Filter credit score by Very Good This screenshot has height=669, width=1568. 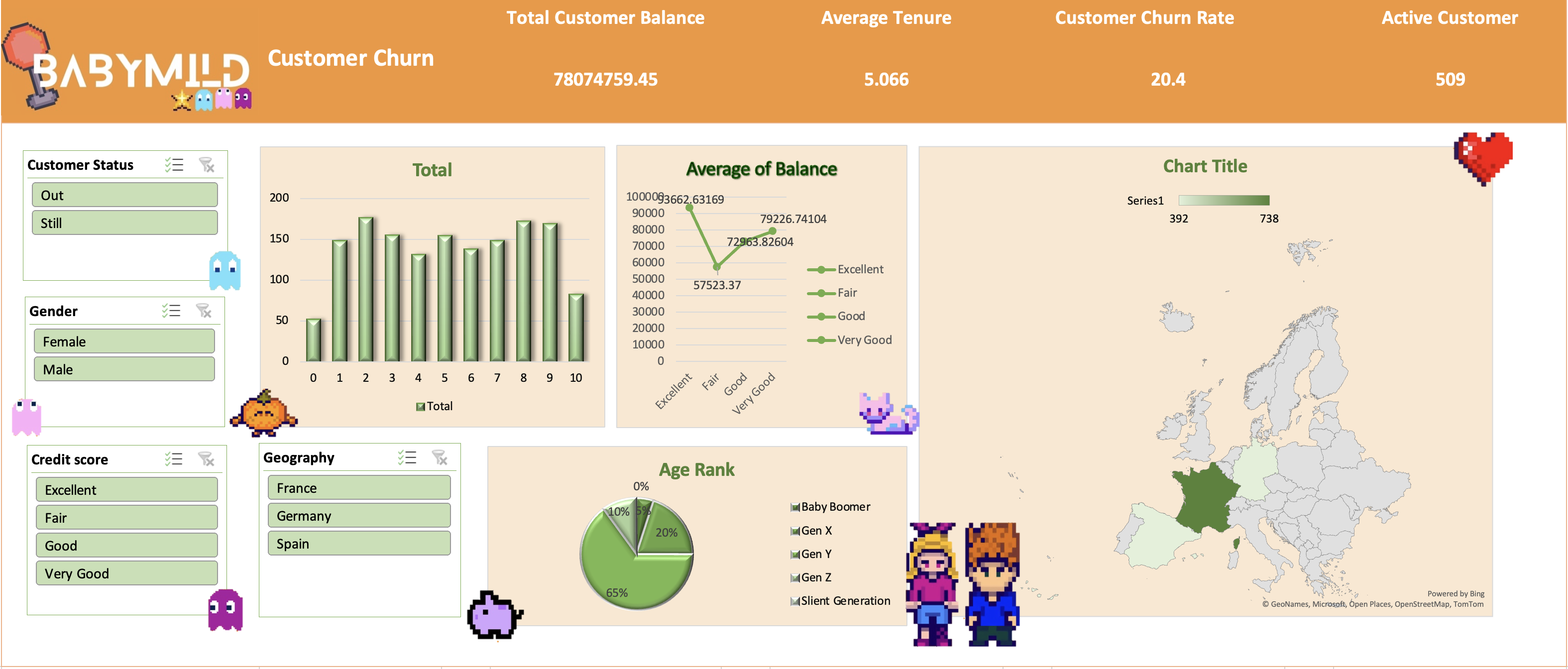[x=126, y=573]
